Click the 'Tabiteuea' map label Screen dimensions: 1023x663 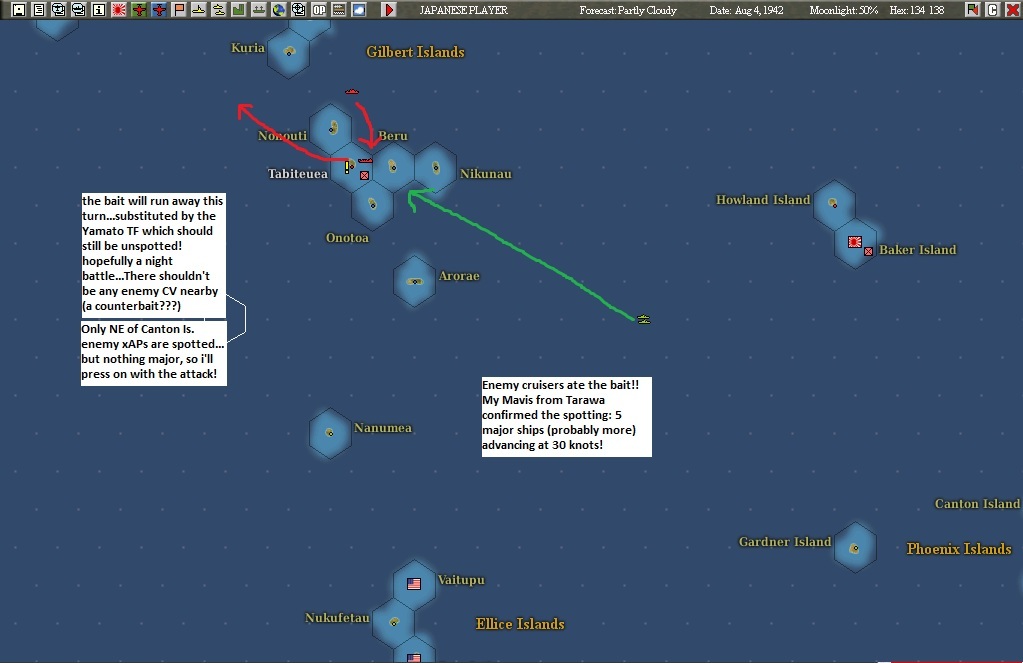coord(298,174)
